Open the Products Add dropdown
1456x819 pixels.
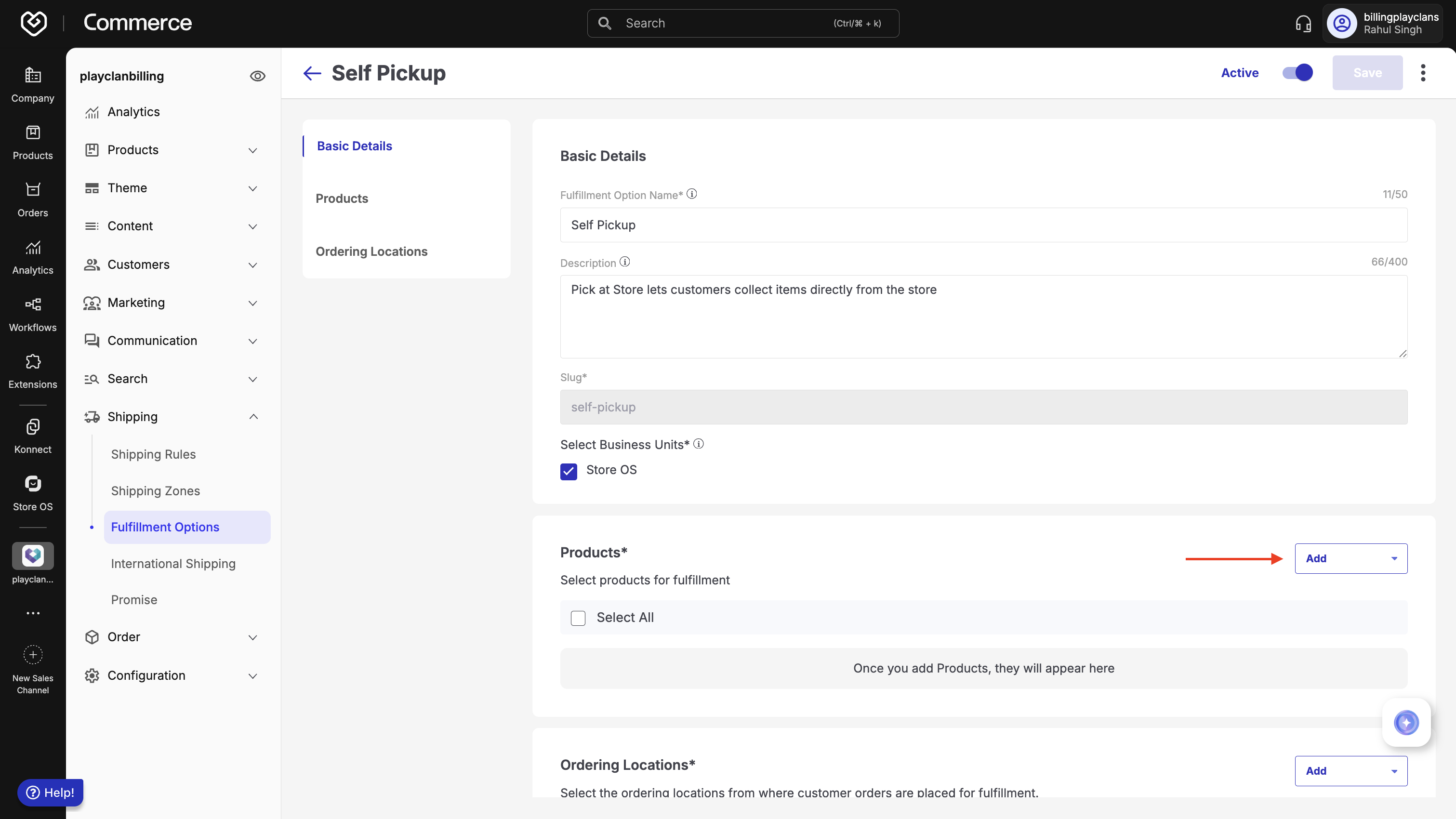tap(1350, 558)
